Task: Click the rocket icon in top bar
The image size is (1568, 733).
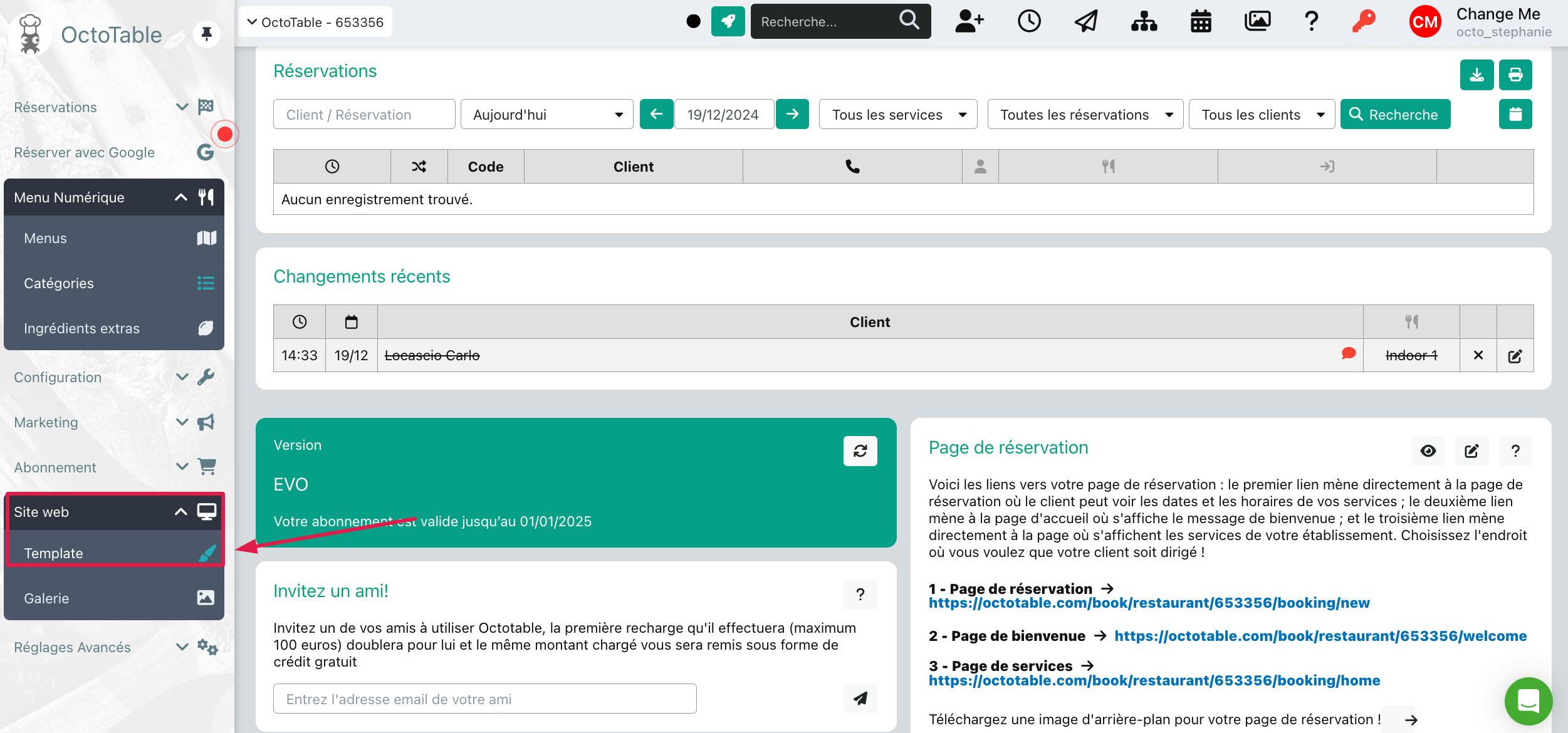Action: point(728,22)
